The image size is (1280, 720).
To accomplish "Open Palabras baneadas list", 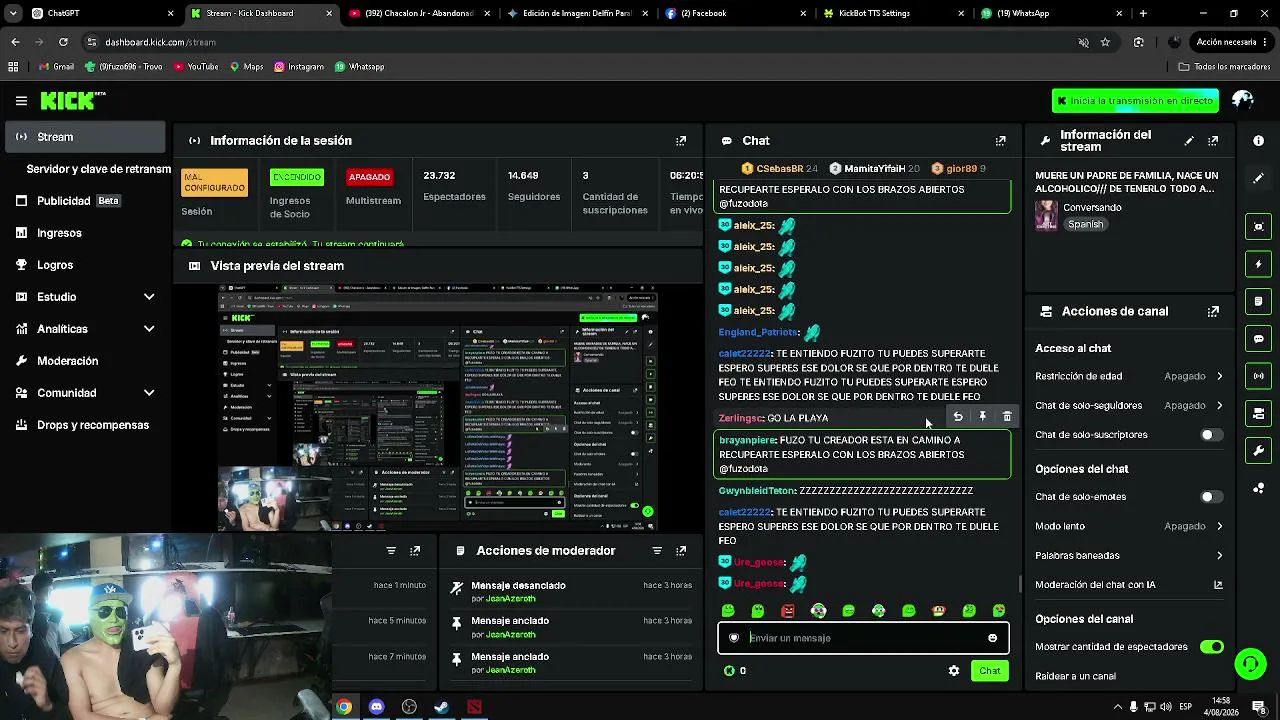I will (1129, 556).
